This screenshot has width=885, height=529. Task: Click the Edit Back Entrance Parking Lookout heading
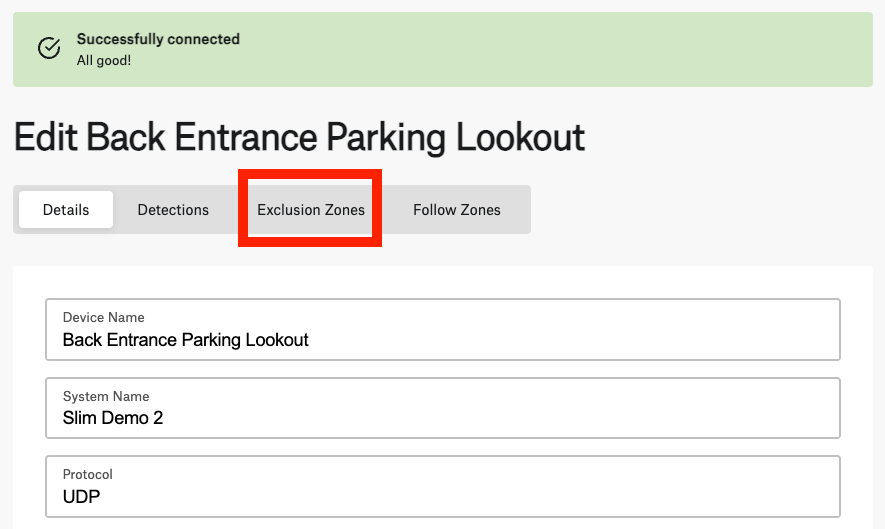coord(299,137)
